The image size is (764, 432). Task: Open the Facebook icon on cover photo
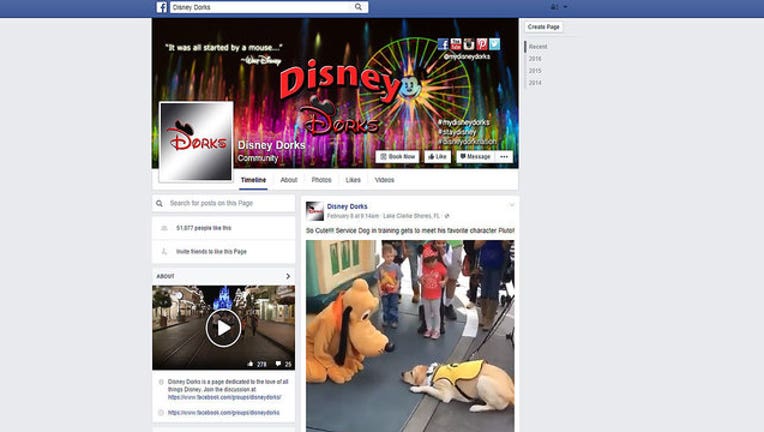pyautogui.click(x=443, y=44)
